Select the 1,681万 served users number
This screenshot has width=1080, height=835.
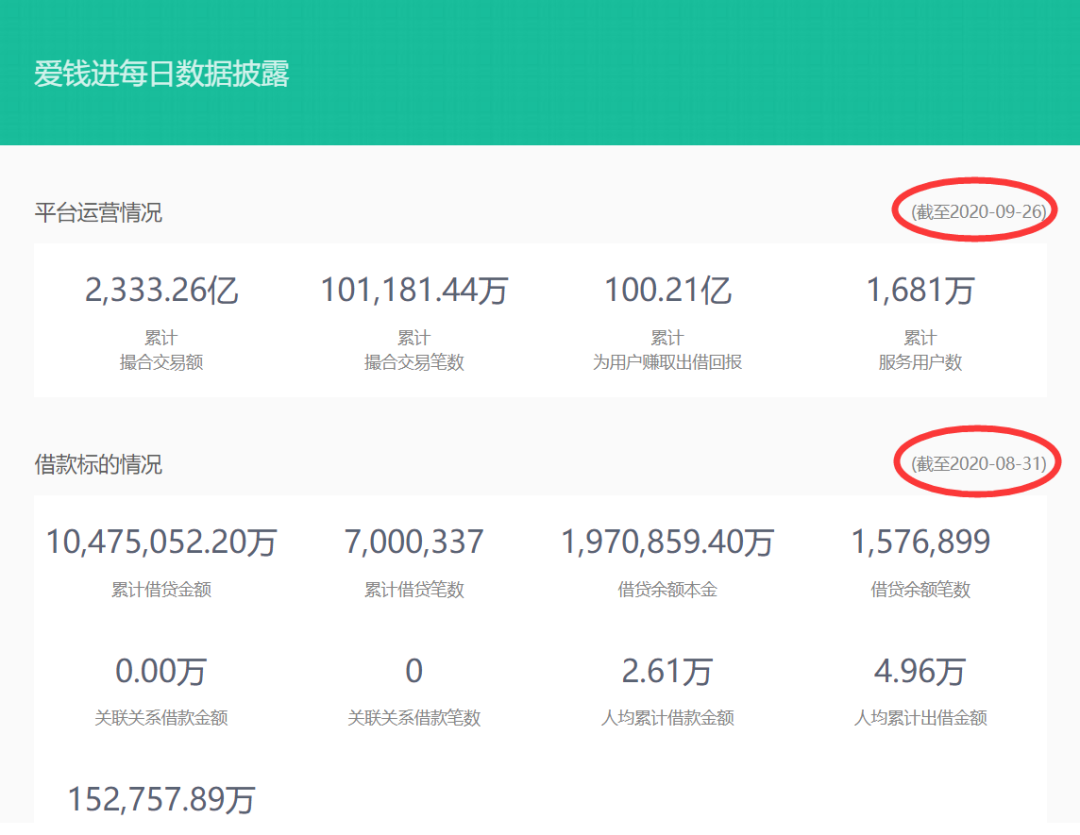pyautogui.click(x=920, y=290)
